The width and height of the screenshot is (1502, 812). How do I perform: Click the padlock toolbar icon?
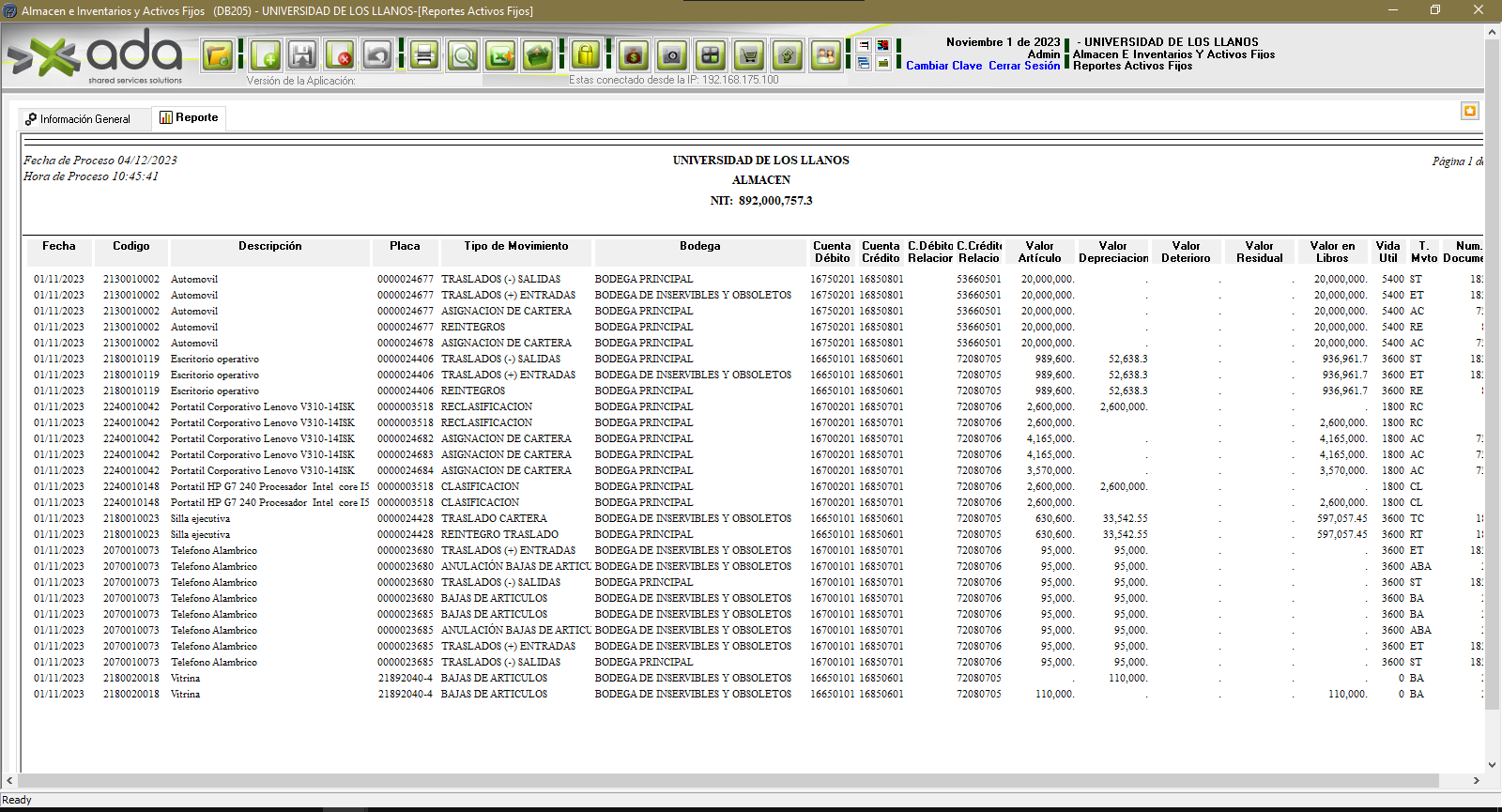coord(586,56)
